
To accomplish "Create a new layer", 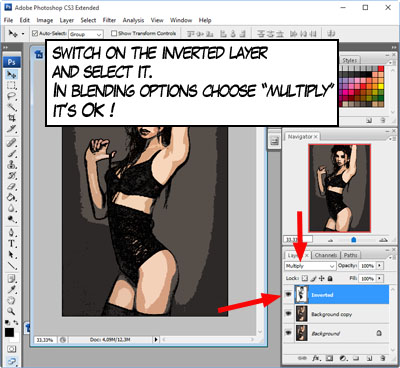I will tap(369, 358).
